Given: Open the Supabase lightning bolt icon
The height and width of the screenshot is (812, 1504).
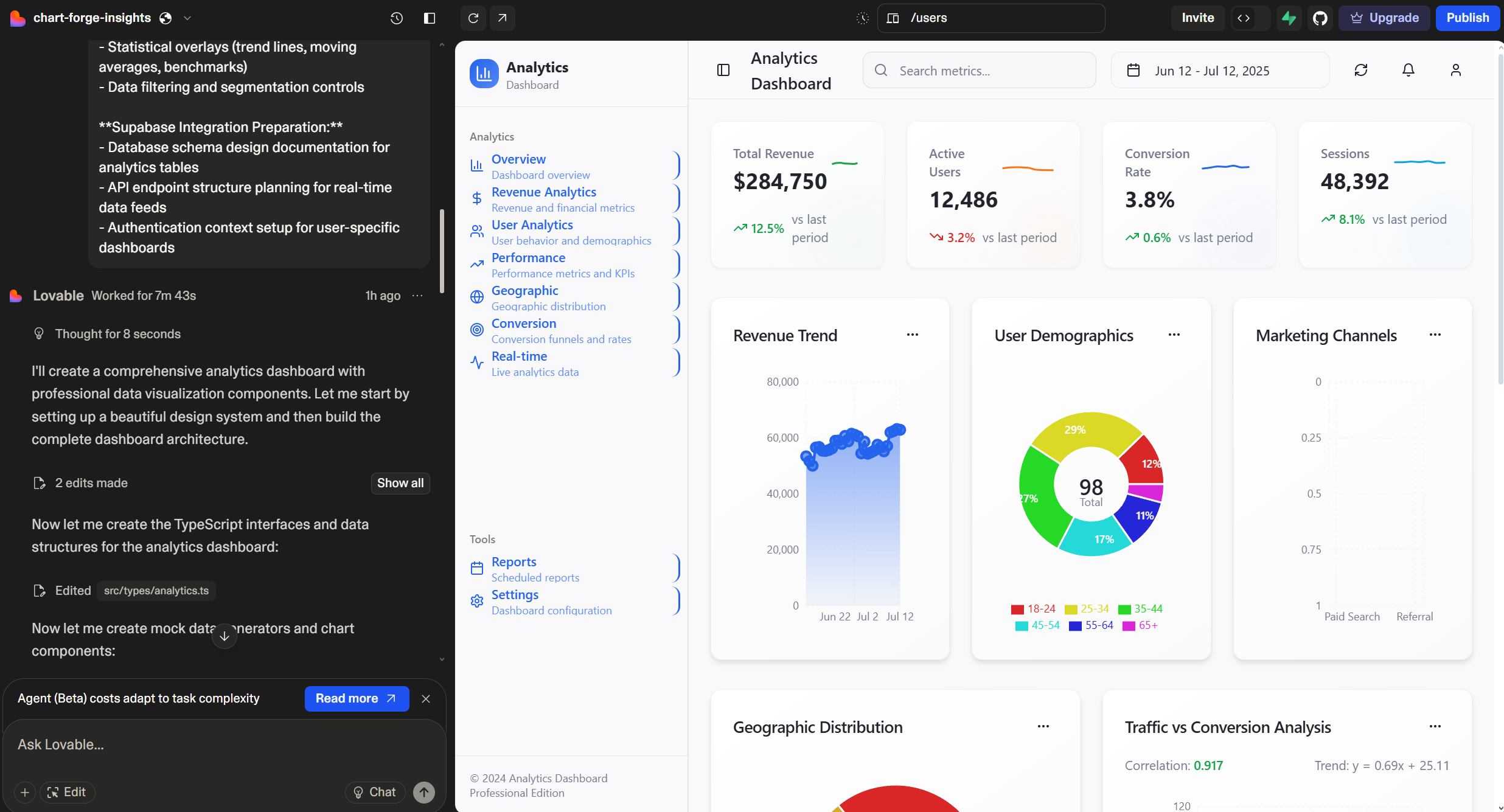Looking at the screenshot, I should [1289, 18].
